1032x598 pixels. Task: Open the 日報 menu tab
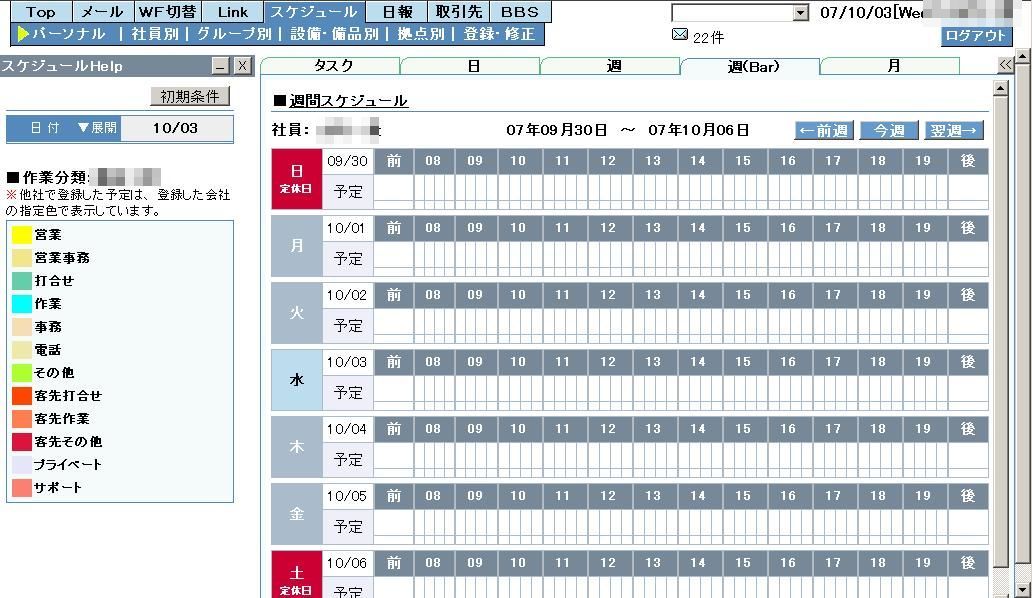[x=397, y=12]
